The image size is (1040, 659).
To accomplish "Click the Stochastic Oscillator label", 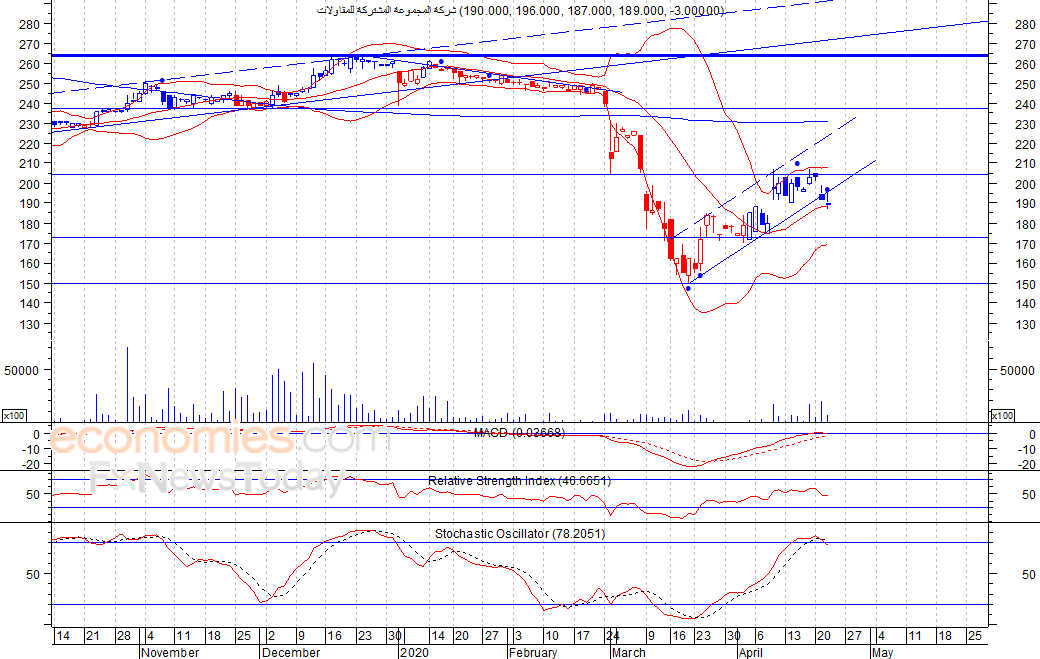I will [x=519, y=534].
